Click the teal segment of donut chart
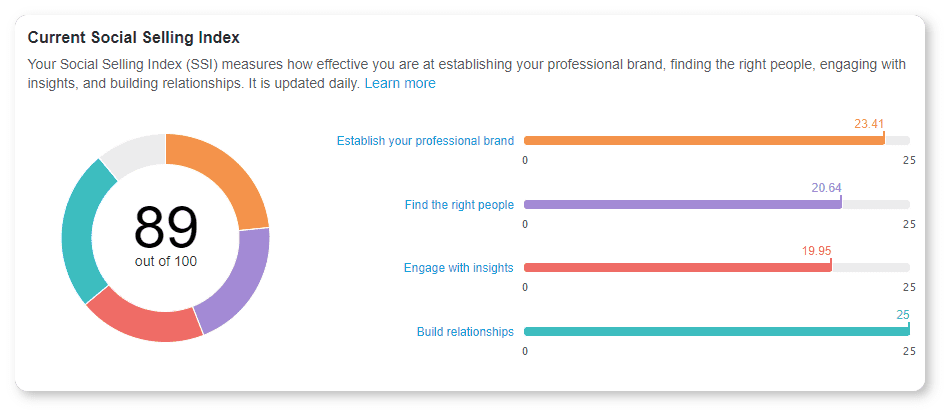Image resolution: width=950 pixels, height=416 pixels. click(80, 235)
